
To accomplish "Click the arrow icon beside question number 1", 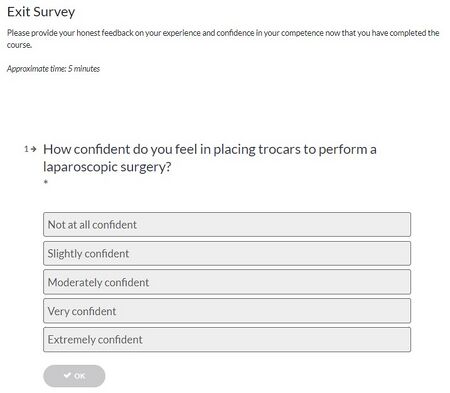I will 33,149.
